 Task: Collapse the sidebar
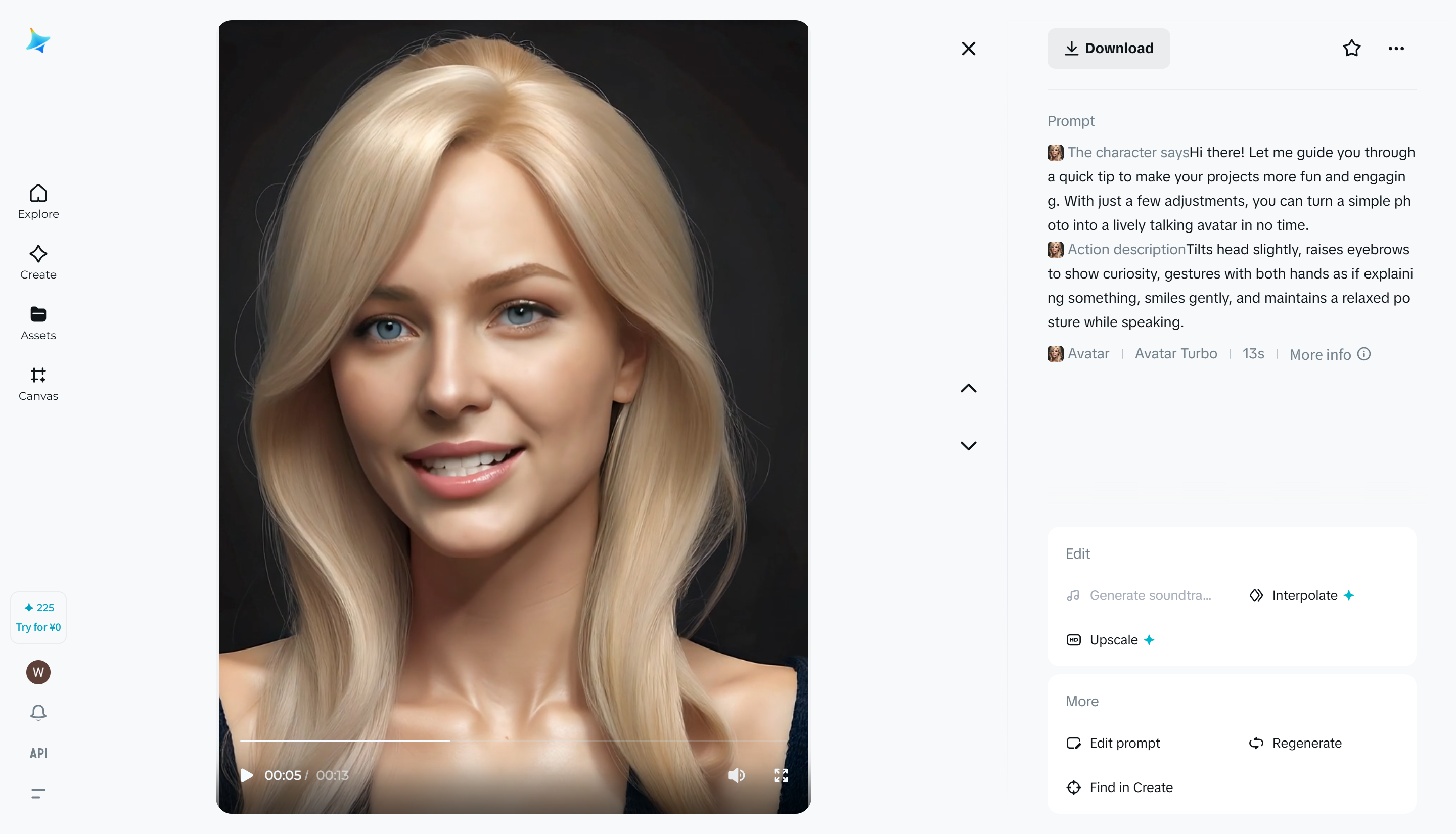pos(38,794)
